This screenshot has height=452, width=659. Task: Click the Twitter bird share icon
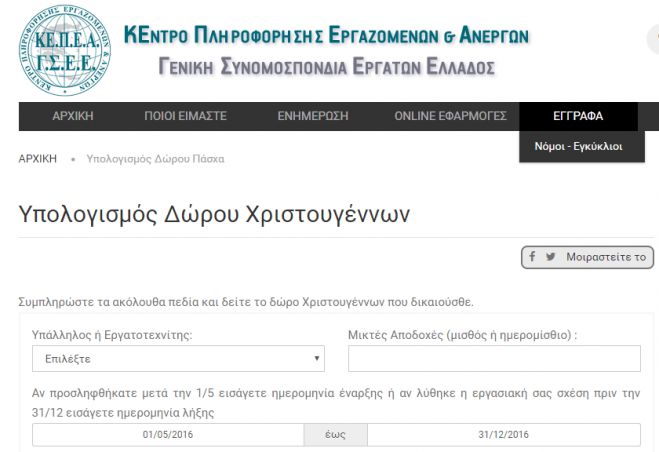tap(551, 257)
